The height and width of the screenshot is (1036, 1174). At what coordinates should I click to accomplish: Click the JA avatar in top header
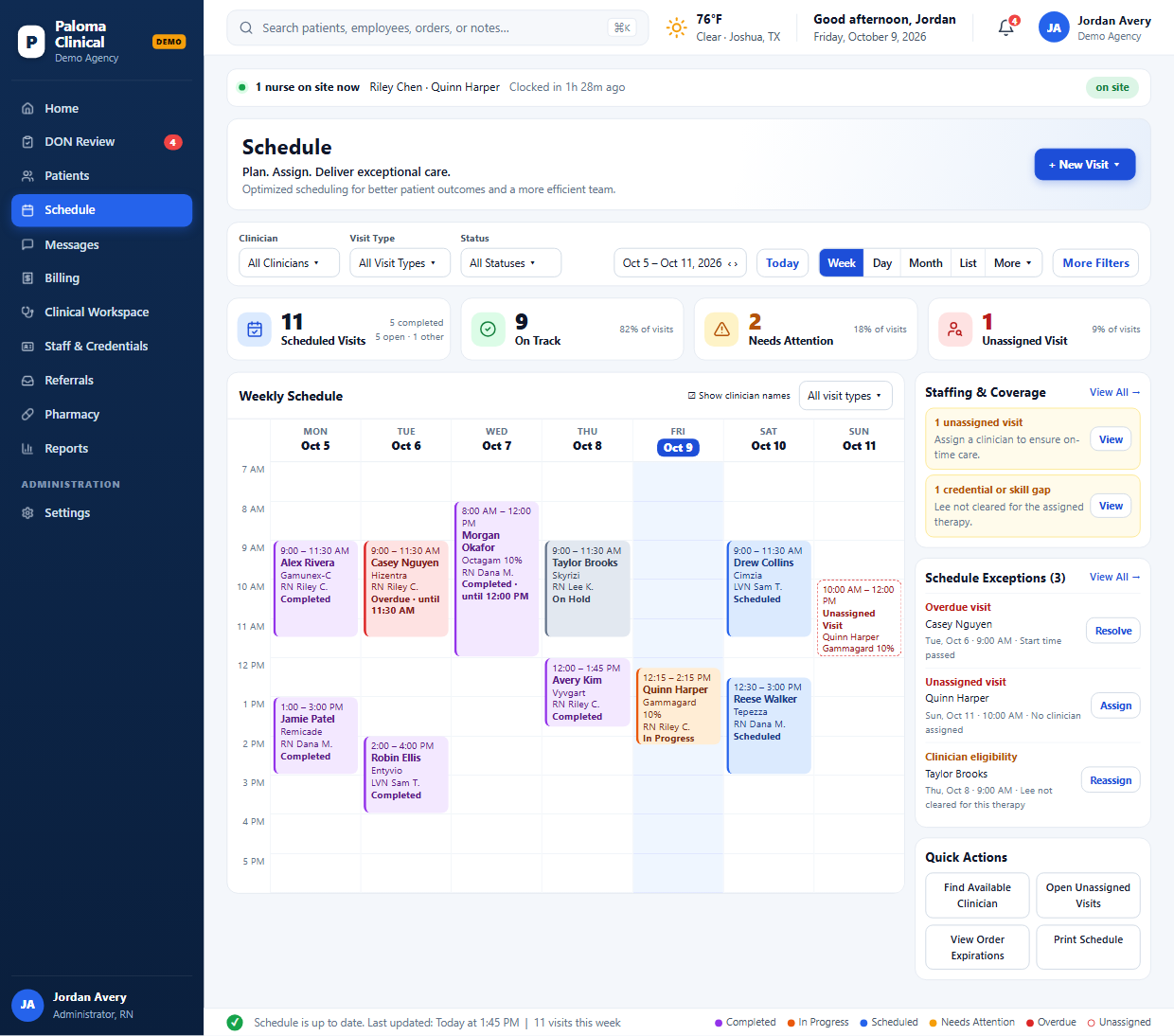[1054, 27]
